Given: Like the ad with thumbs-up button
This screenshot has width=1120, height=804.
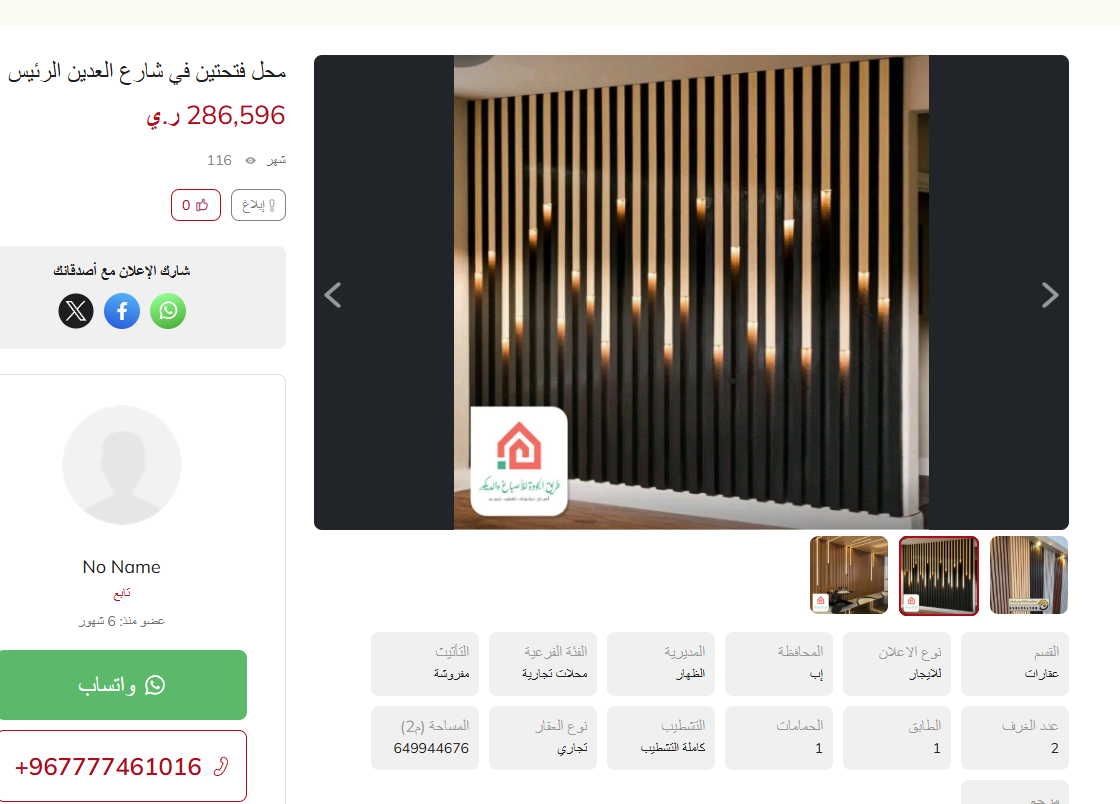Looking at the screenshot, I should tap(196, 205).
